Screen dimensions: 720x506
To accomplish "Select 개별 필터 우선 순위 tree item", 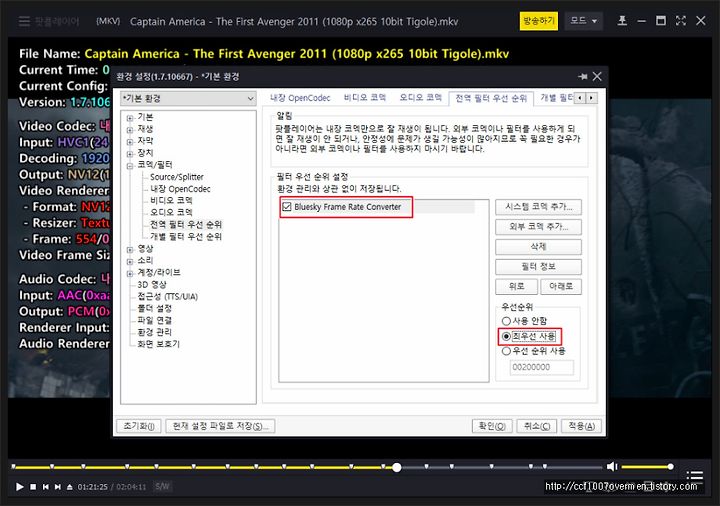I will pos(186,236).
